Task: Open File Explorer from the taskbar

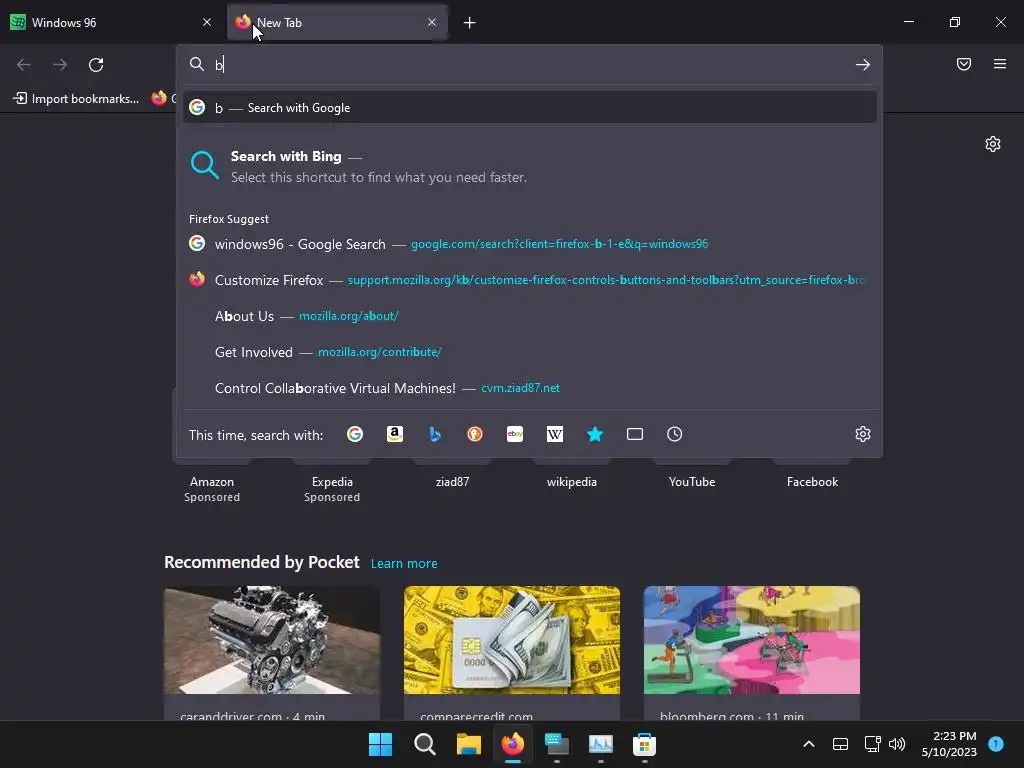Action: click(468, 744)
